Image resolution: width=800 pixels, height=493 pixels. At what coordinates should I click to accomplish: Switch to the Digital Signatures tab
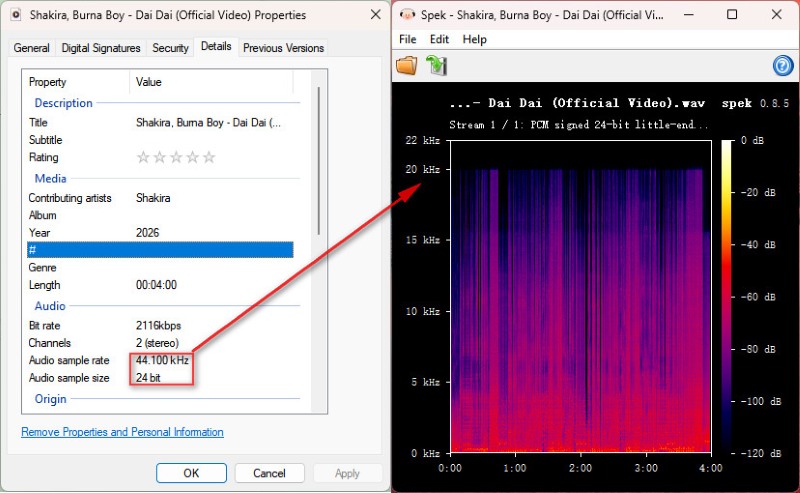tap(101, 48)
